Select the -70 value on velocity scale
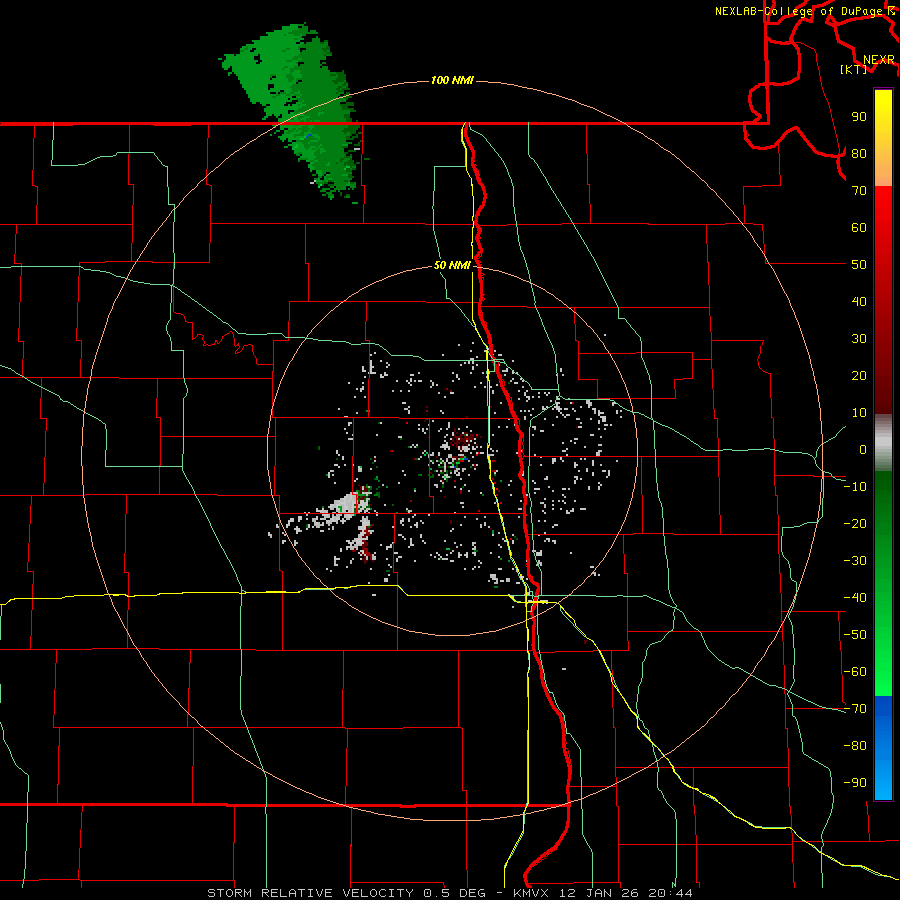The height and width of the screenshot is (900, 900). pos(855,709)
